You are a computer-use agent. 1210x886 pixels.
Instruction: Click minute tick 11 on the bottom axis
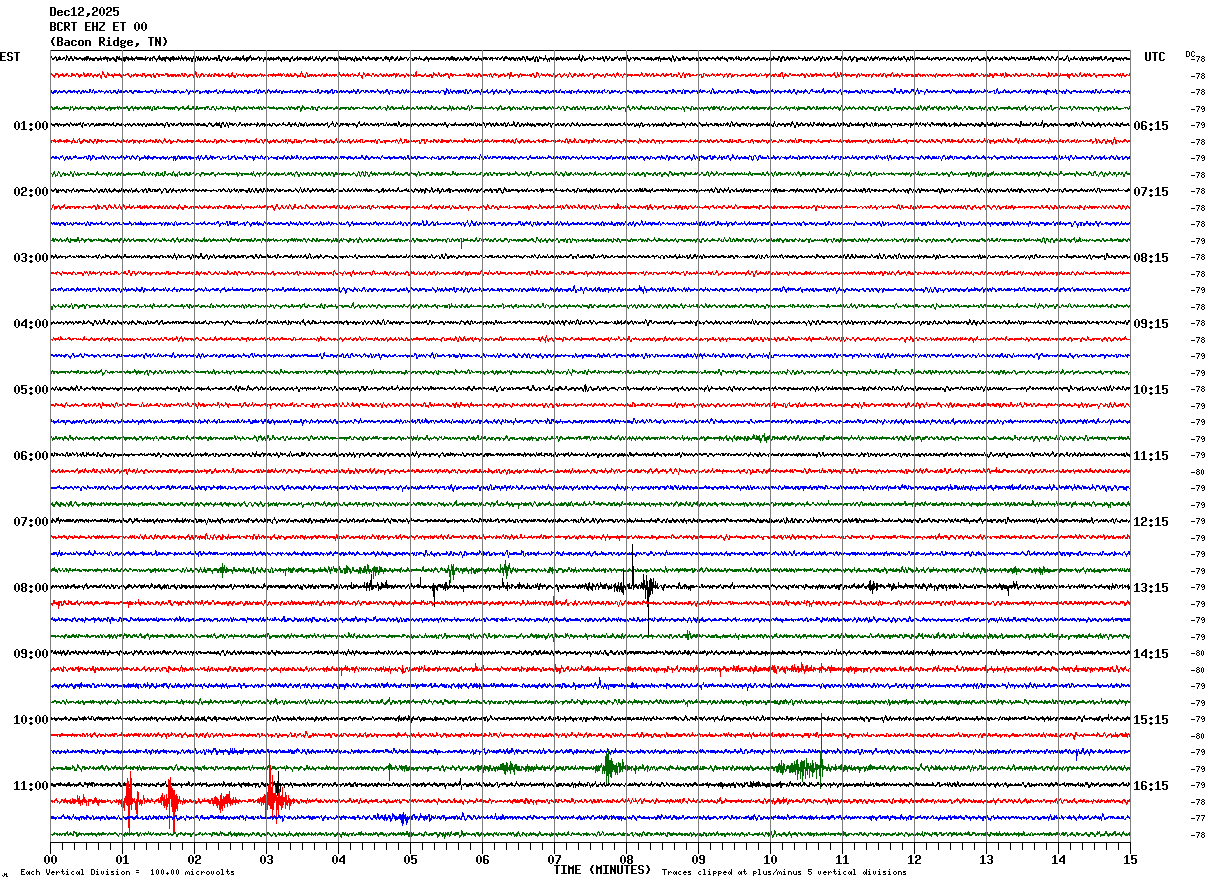[x=842, y=859]
